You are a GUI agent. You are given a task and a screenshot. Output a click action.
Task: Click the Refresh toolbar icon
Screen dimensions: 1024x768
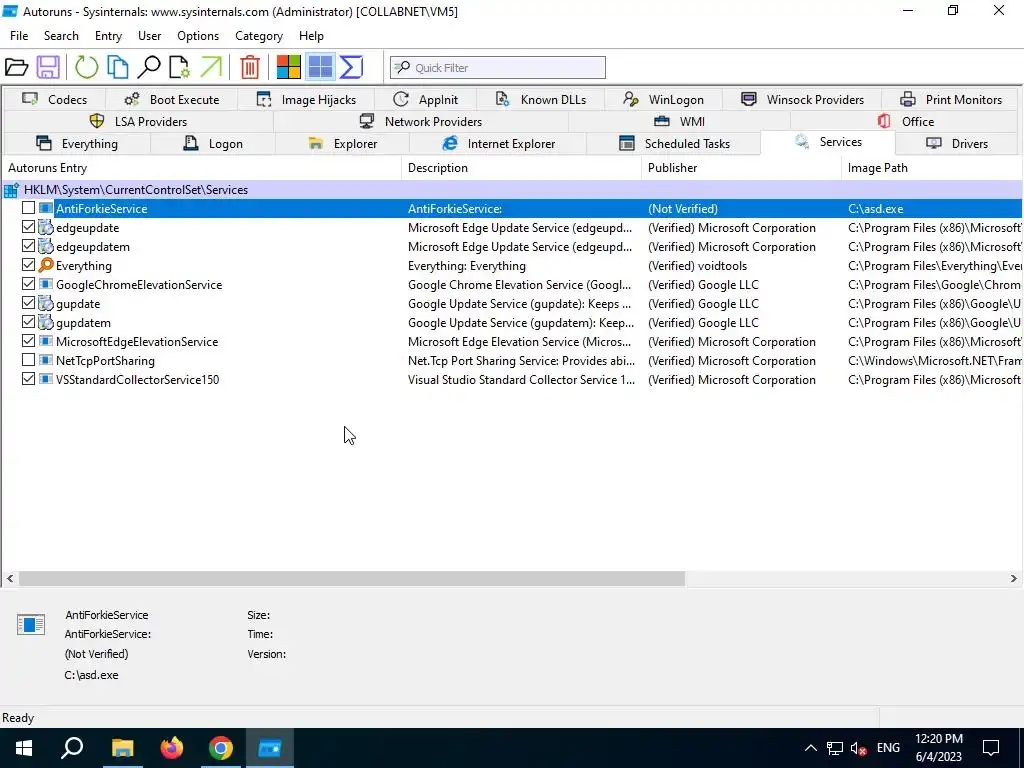(86, 67)
